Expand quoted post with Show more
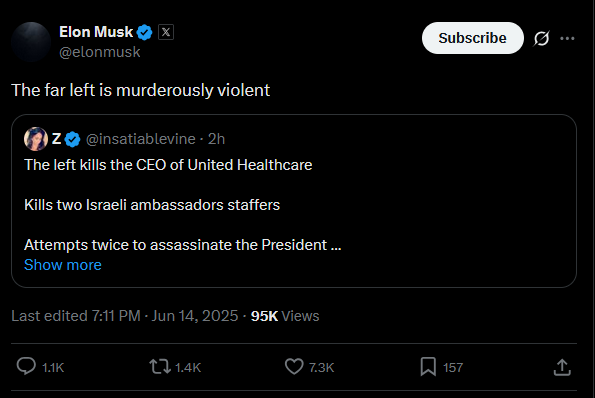Image resolution: width=595 pixels, height=398 pixels. tap(63, 265)
